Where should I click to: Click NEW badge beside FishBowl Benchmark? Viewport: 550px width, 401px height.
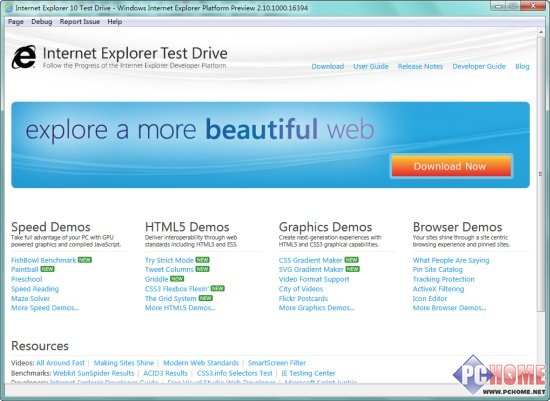(85, 260)
